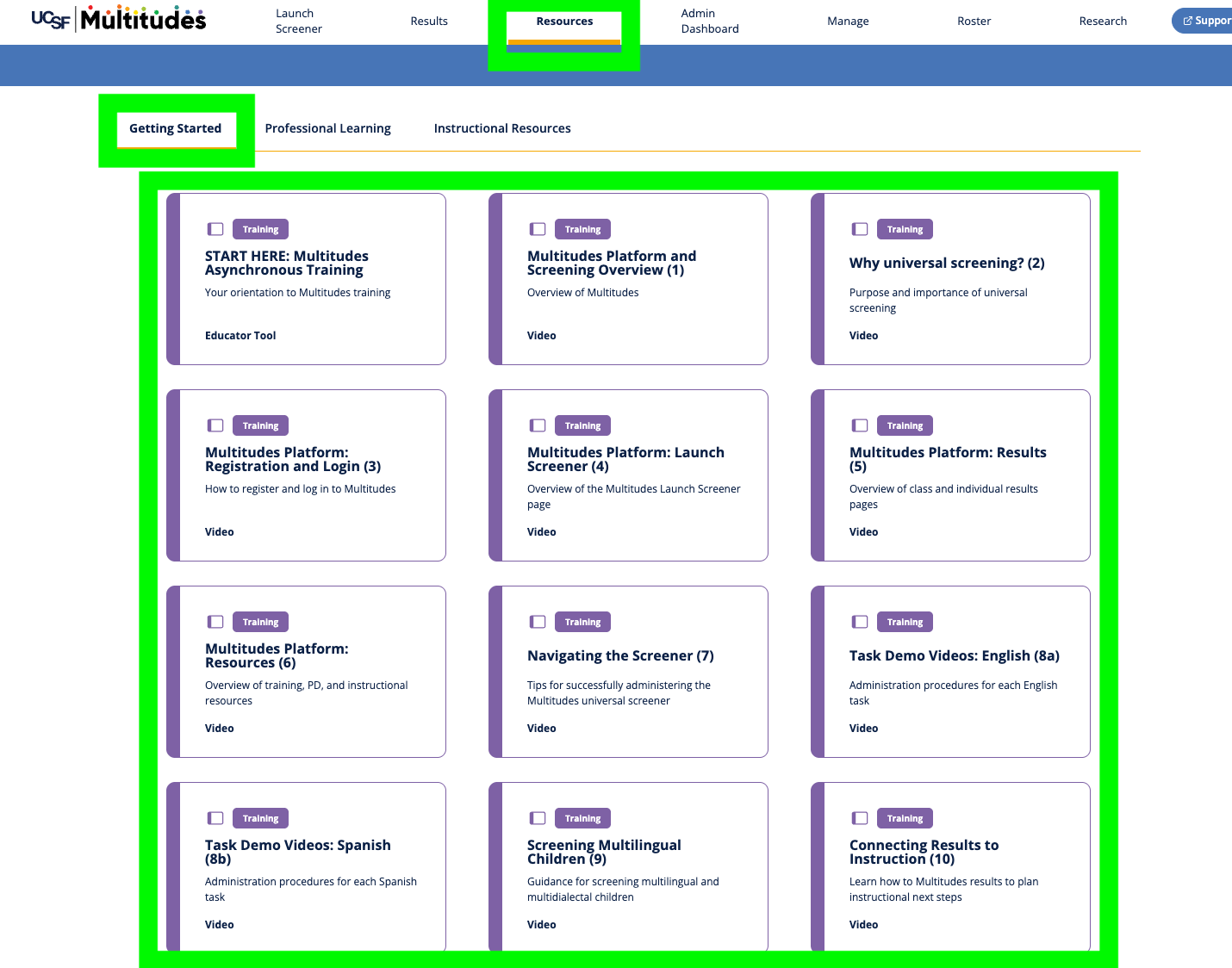Screen dimensions: 1232x968
Task: Click the book icon on Navigating the Screener card
Action: coord(538,622)
